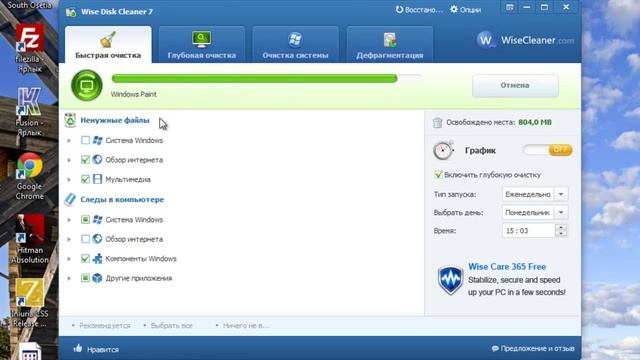Viewport: 640px width, 360px height.
Task: Open the Fusion desktop shortcut
Action: coord(29,112)
